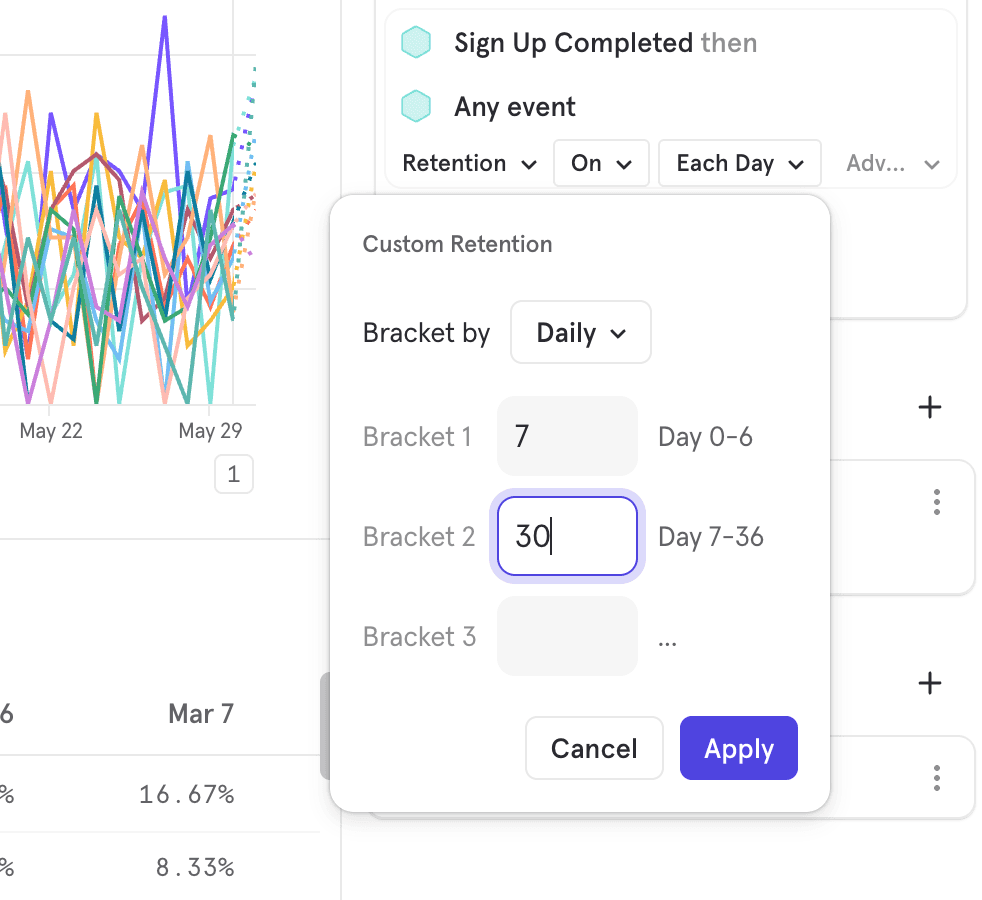The width and height of the screenshot is (982, 900).
Task: Click the Mar 7 column header
Action: click(201, 714)
